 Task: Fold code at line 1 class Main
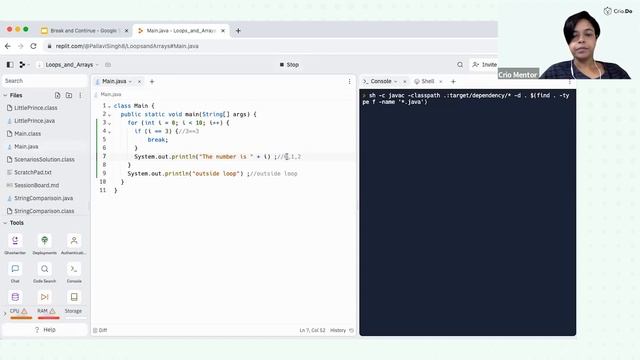[109, 106]
